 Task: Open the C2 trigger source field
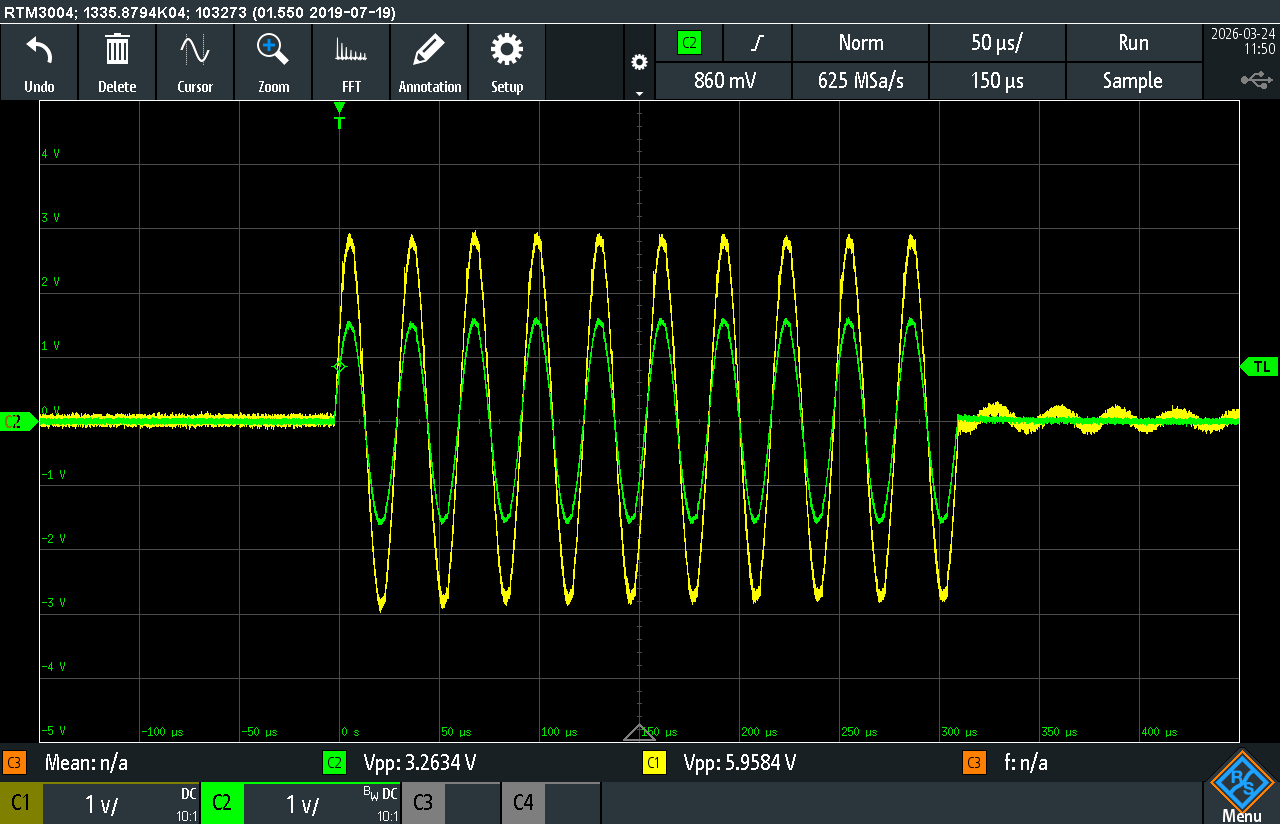click(689, 43)
